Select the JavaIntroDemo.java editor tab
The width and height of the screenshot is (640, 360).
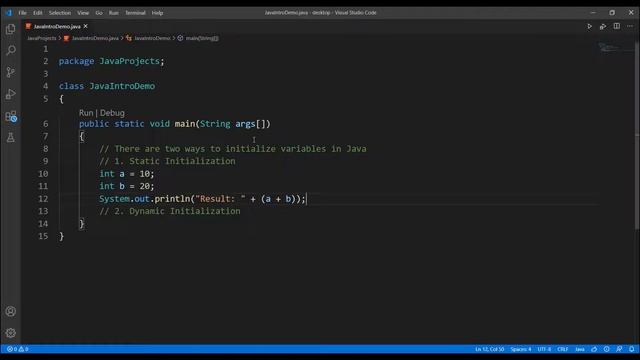pyautogui.click(x=57, y=26)
